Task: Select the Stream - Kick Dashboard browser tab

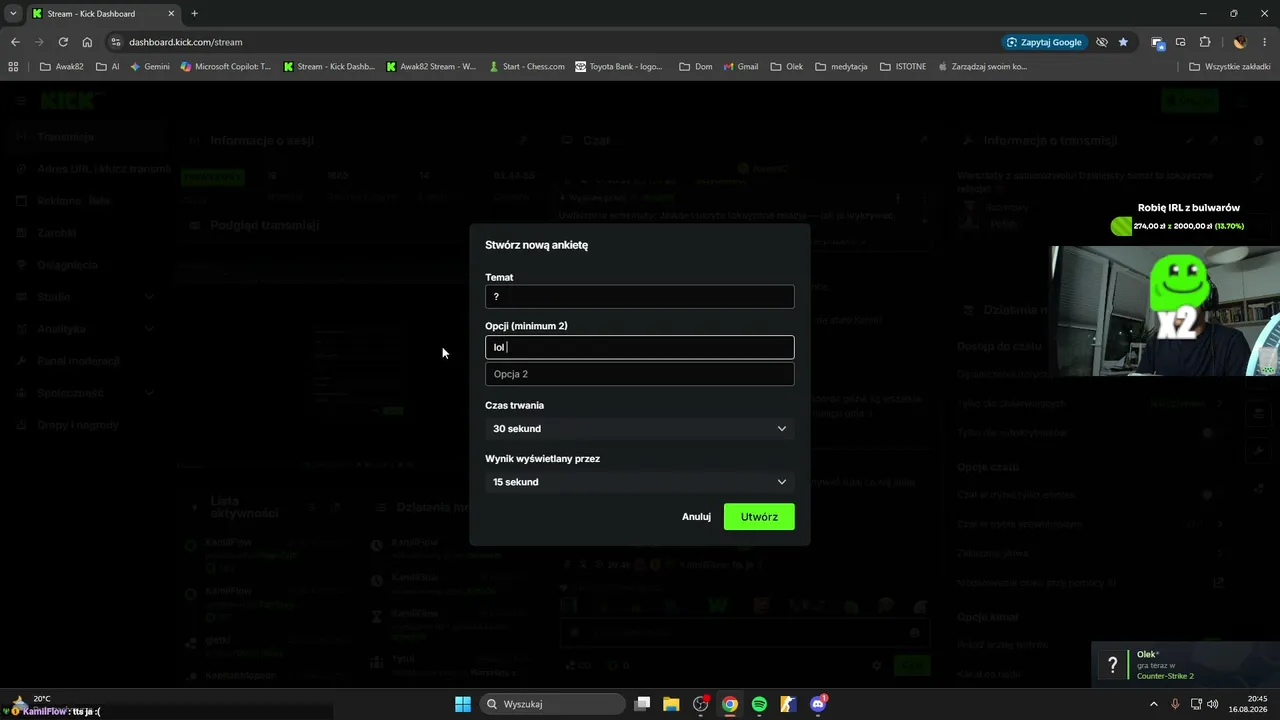Action: pos(103,14)
